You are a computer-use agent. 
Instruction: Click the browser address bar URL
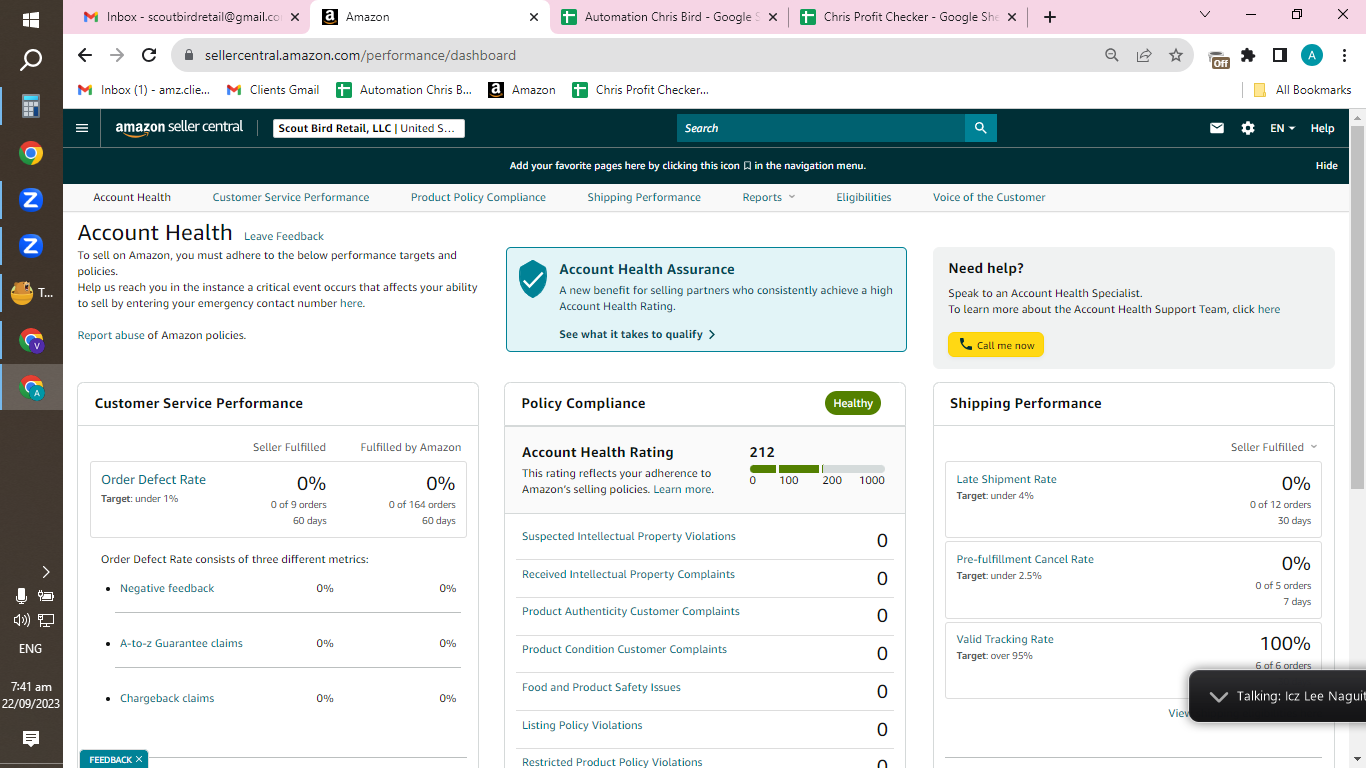[x=360, y=55]
